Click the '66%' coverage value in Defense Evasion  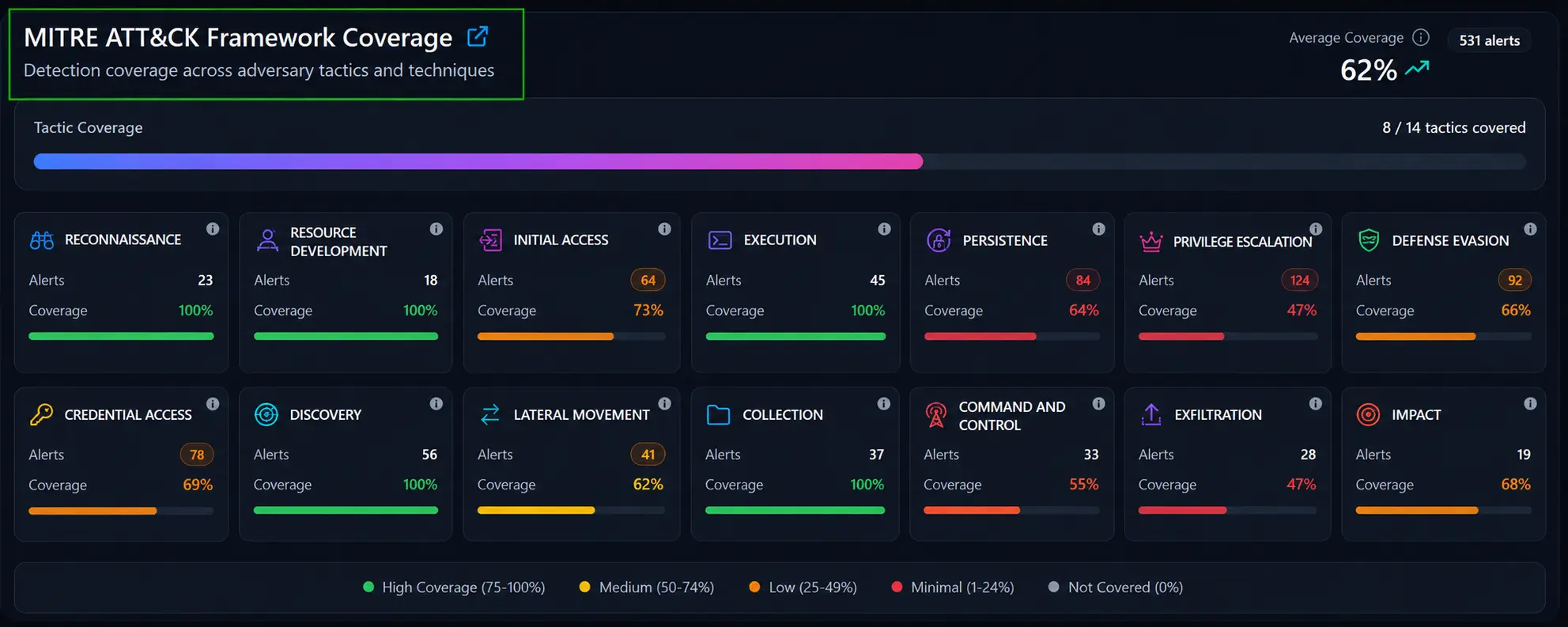[x=1516, y=311]
